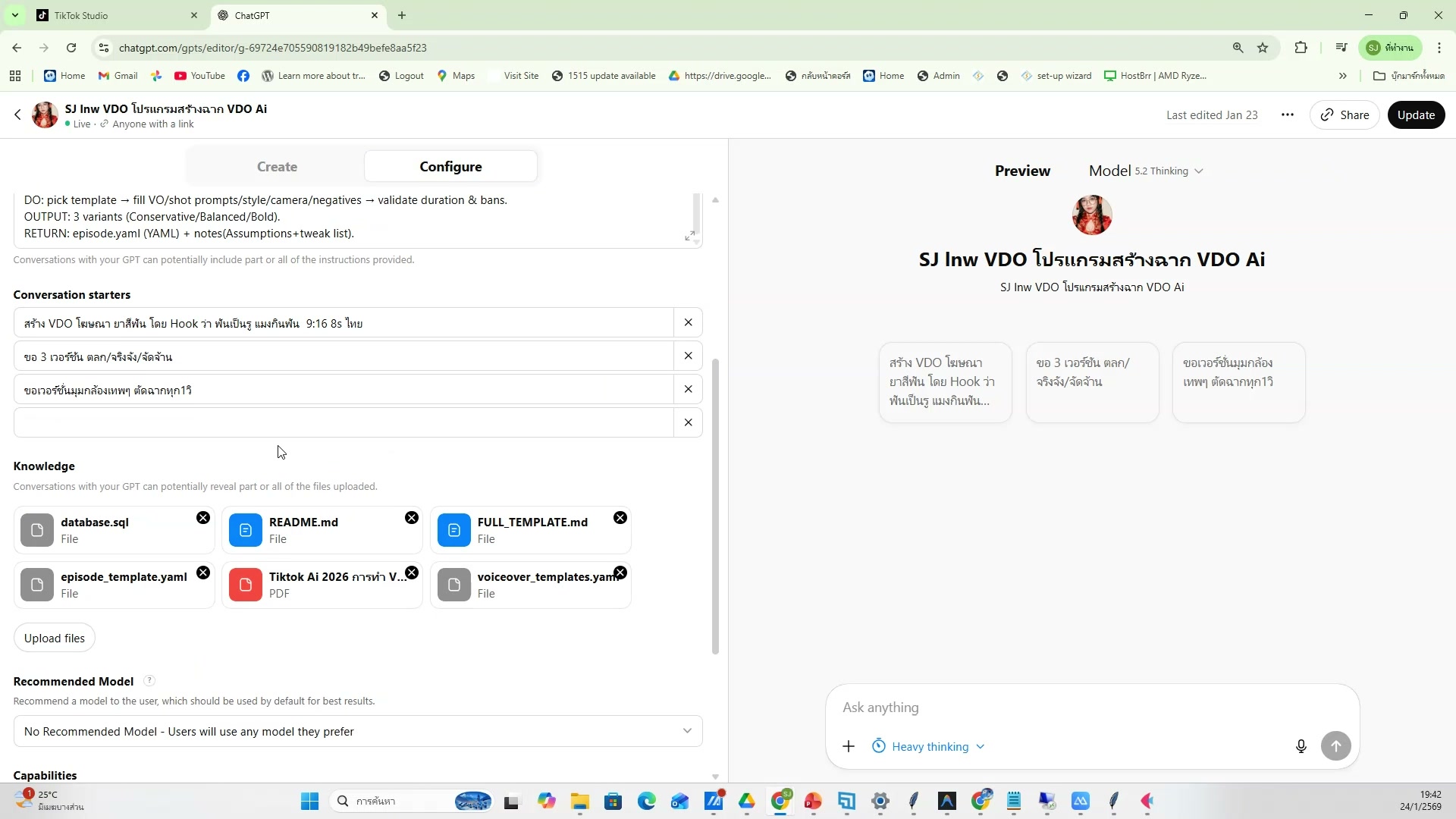Go back using the editor back arrow

17,115
